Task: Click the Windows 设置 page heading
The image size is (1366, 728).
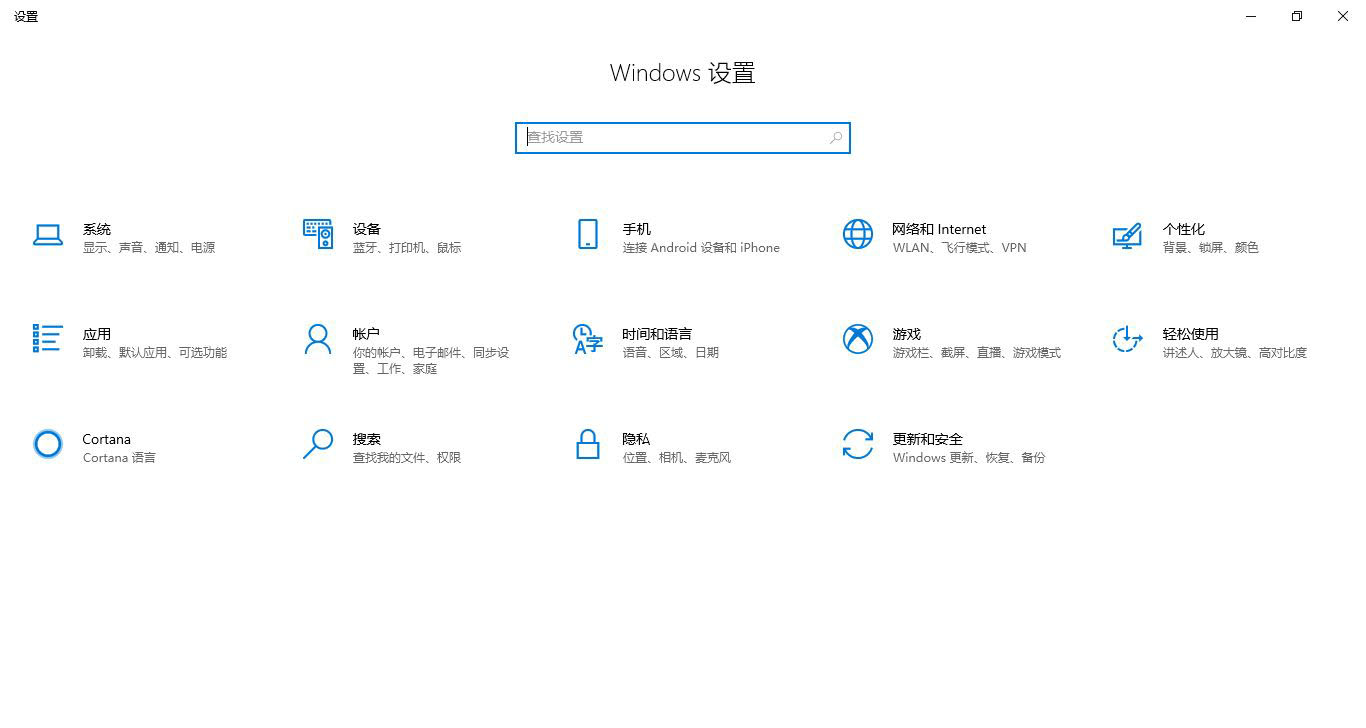Action: pyautogui.click(x=683, y=73)
